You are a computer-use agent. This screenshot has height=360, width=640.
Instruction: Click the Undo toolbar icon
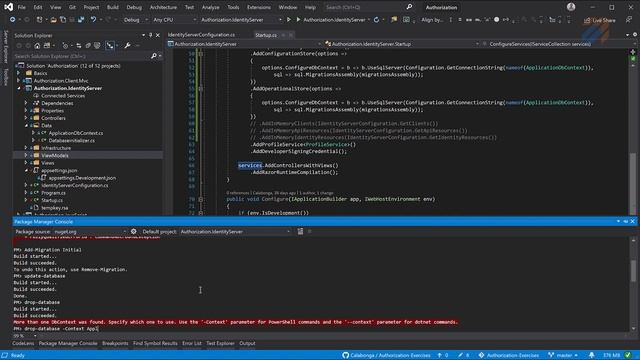pos(93,20)
